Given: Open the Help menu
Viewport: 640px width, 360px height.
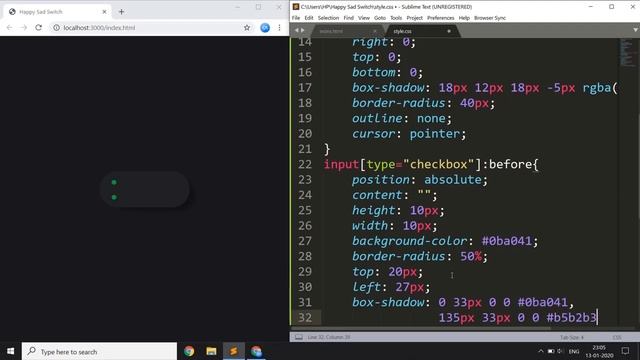Looking at the screenshot, I should [464, 18].
